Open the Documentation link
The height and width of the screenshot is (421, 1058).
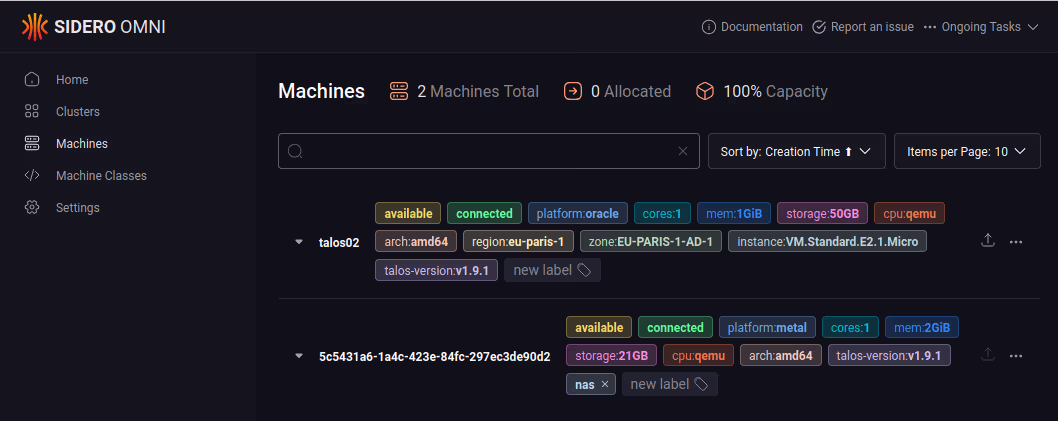[752, 27]
